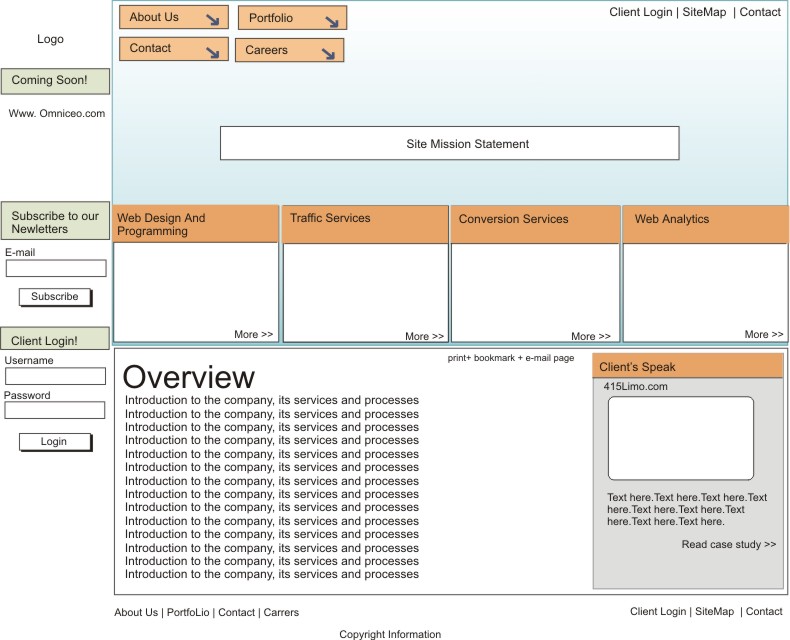Click the Coming Soon! banner

click(x=55, y=81)
